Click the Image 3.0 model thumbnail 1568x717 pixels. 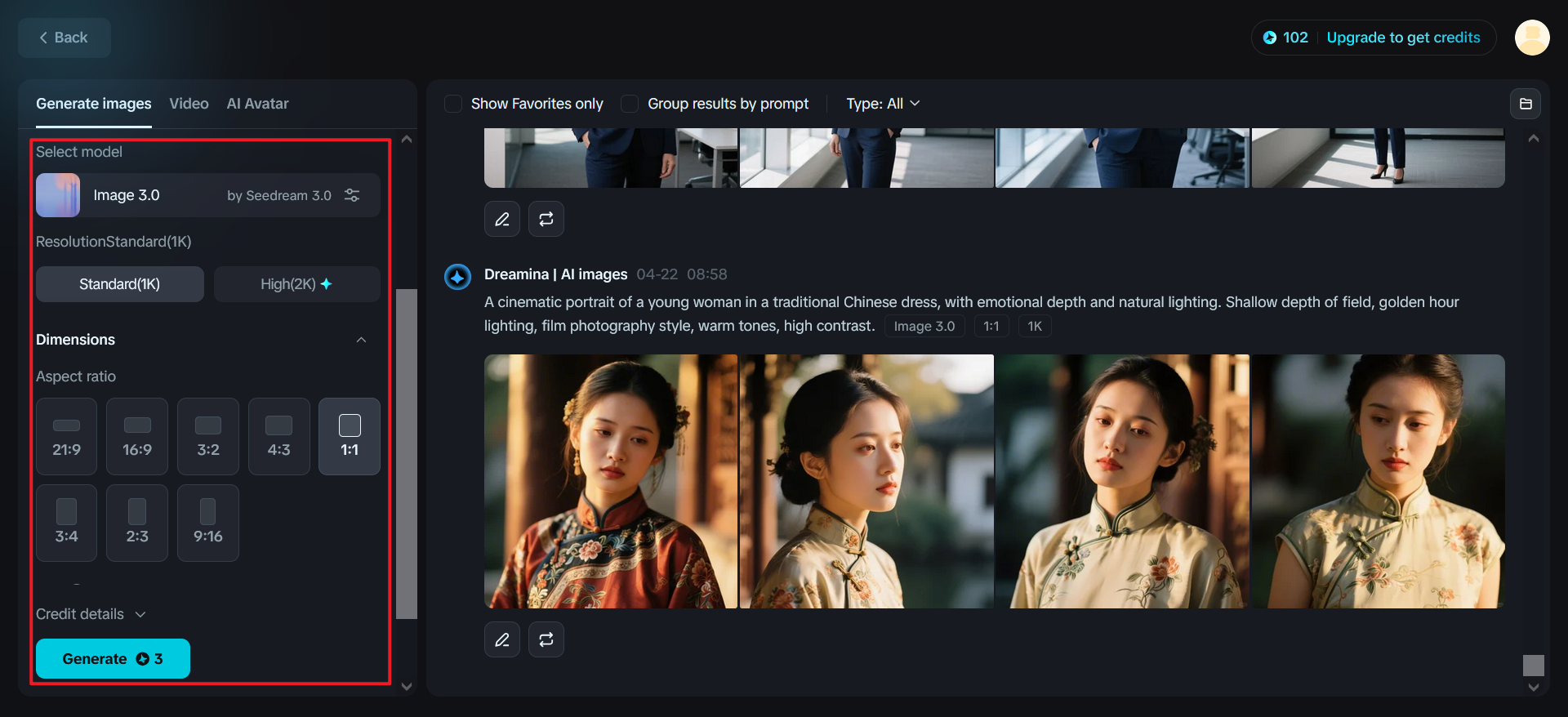click(58, 195)
